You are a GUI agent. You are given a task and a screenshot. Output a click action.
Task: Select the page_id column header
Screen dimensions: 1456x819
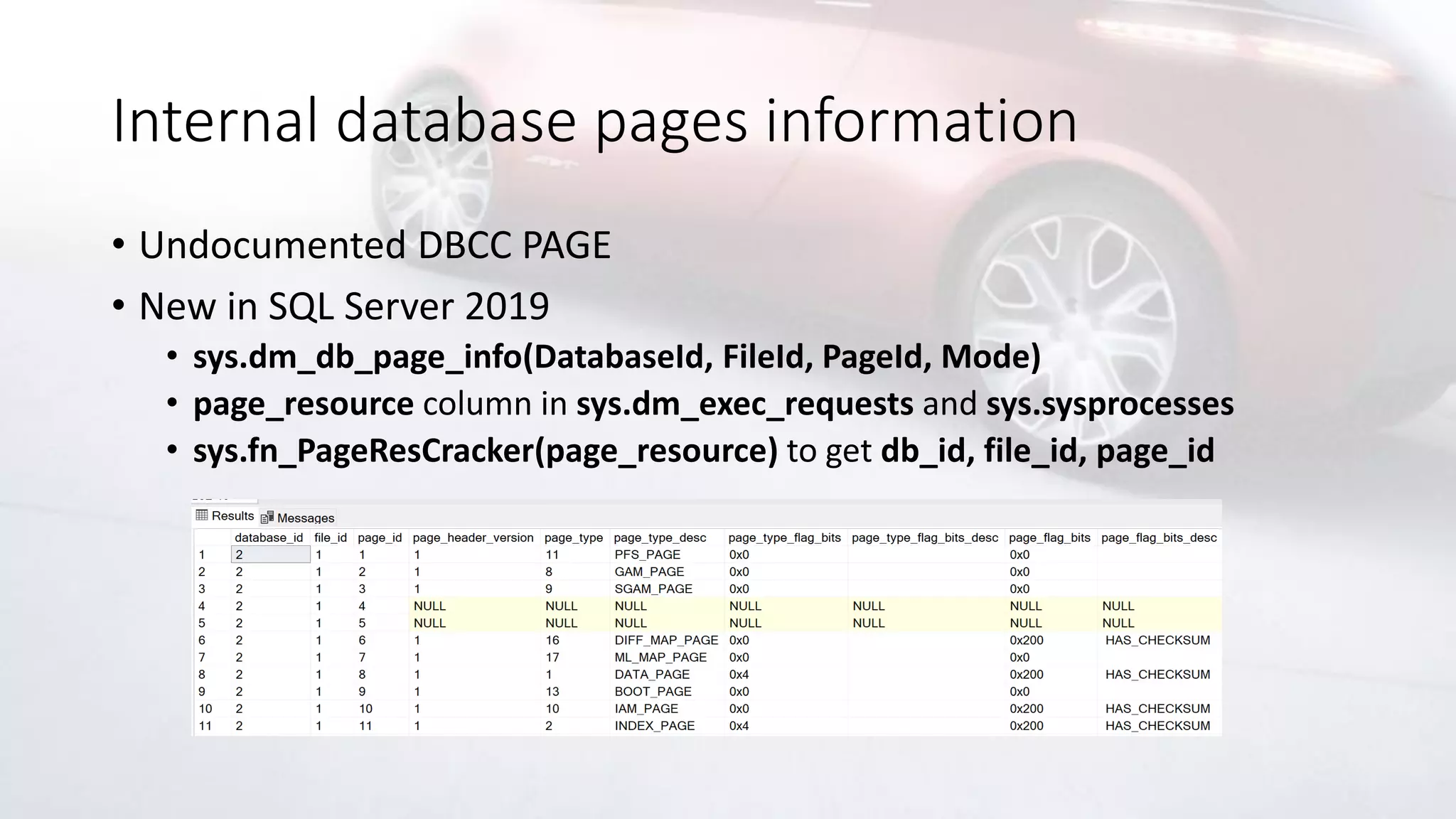[380, 538]
